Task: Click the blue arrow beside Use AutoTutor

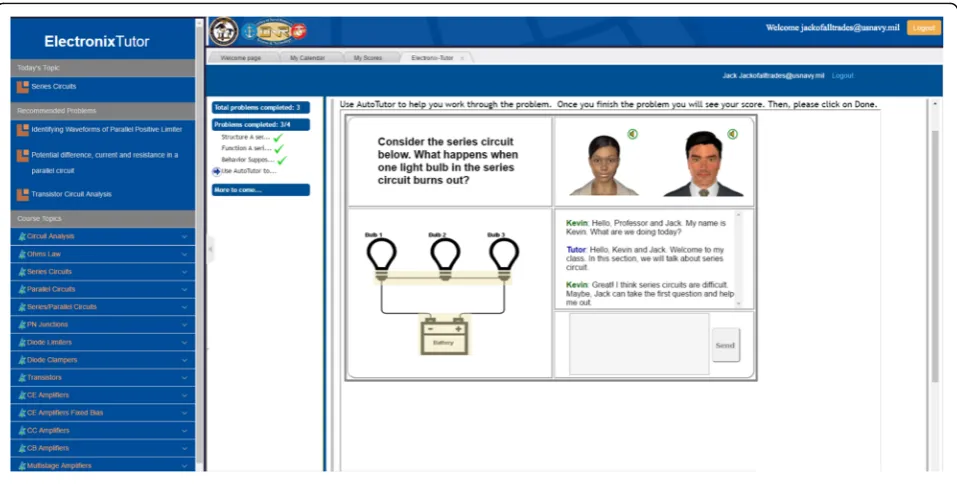Action: 216,172
